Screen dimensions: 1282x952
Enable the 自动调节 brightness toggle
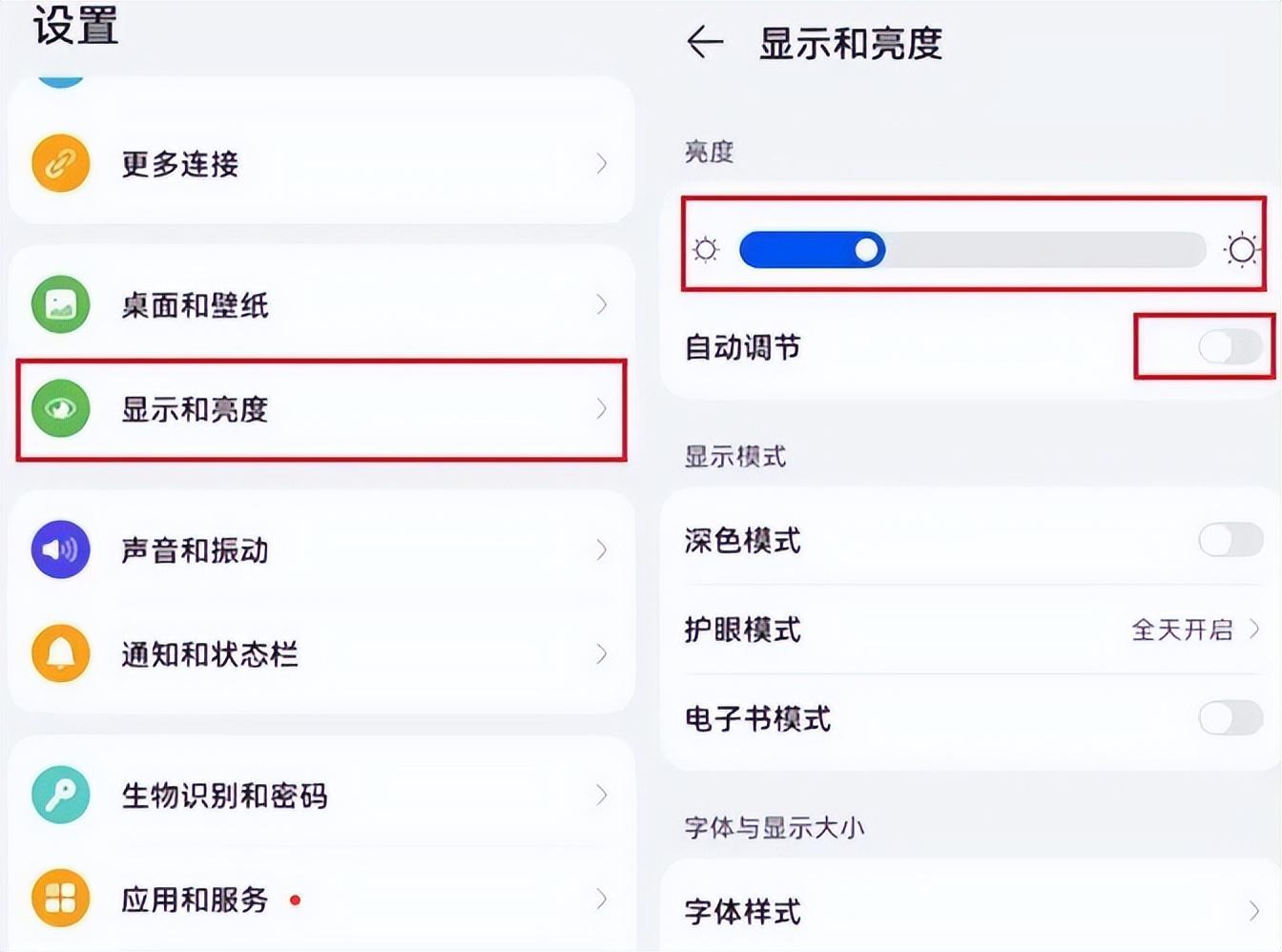tap(1230, 347)
